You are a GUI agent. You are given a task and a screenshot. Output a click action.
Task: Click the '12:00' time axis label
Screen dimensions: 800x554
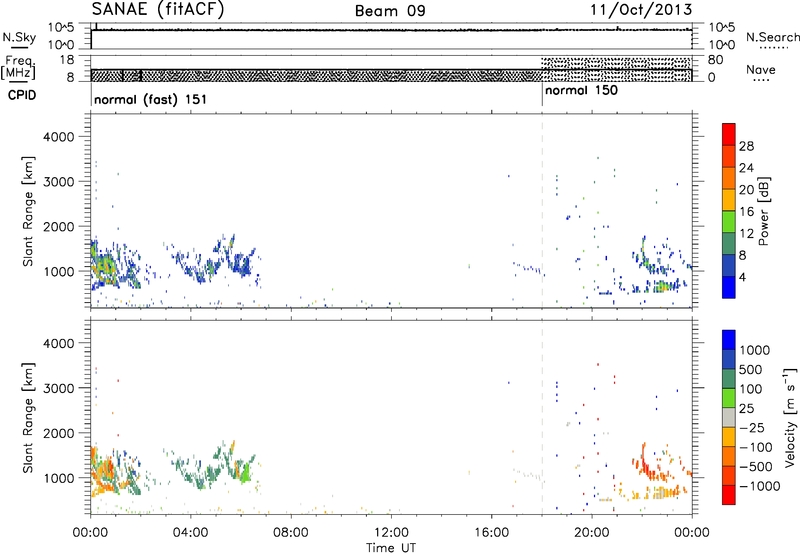click(x=391, y=533)
